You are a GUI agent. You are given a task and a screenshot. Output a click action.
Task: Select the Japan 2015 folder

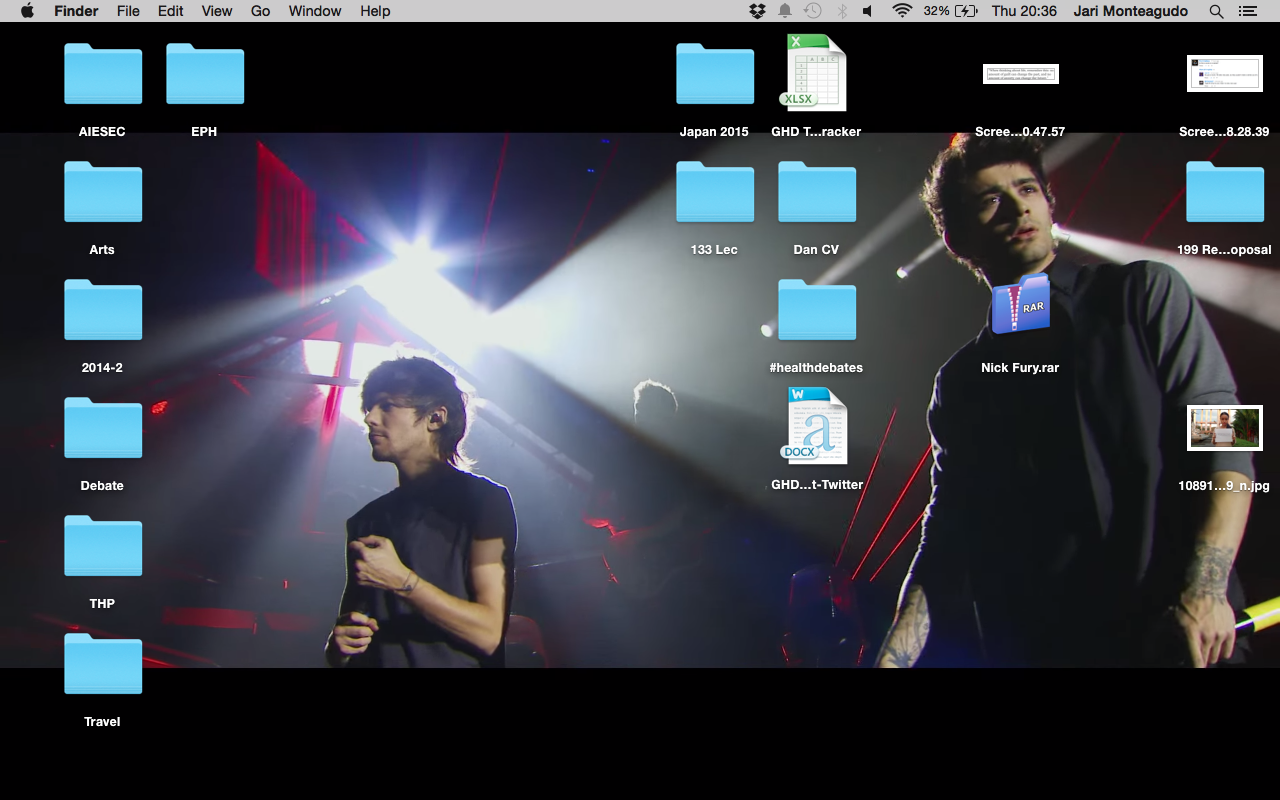pyautogui.click(x=714, y=75)
